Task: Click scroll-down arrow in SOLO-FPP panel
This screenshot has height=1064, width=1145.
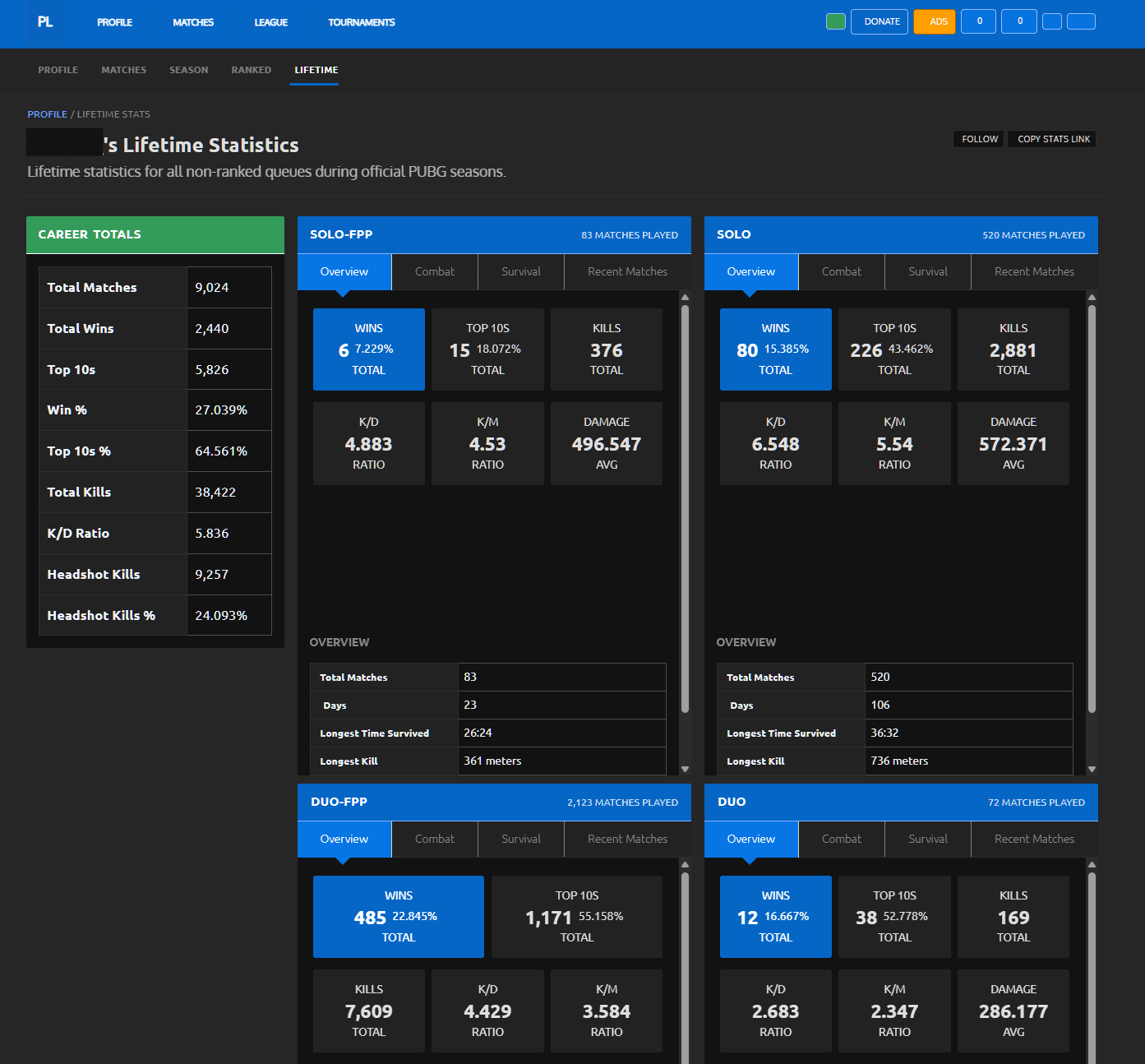Action: pos(685,769)
